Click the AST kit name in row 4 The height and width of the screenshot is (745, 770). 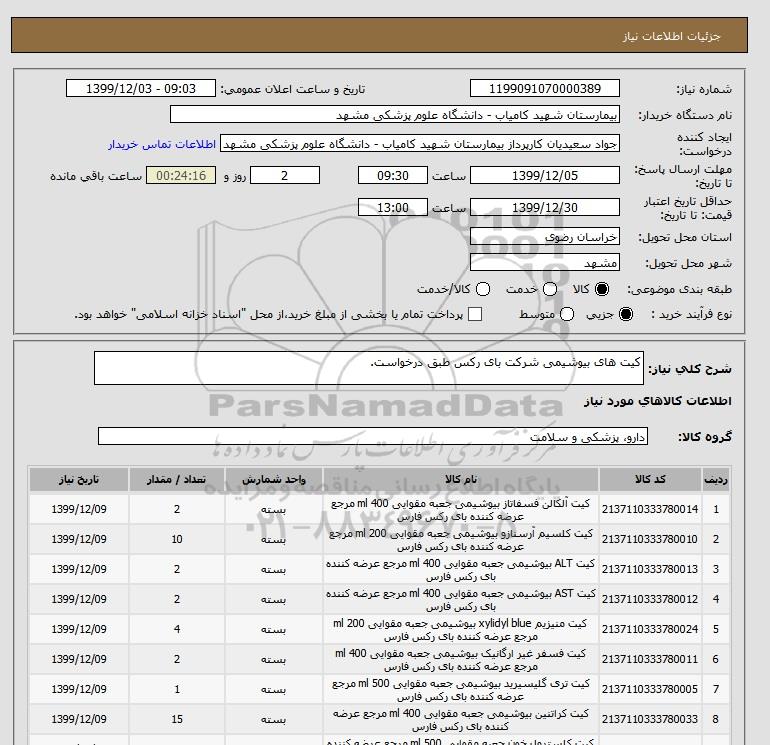[x=461, y=600]
